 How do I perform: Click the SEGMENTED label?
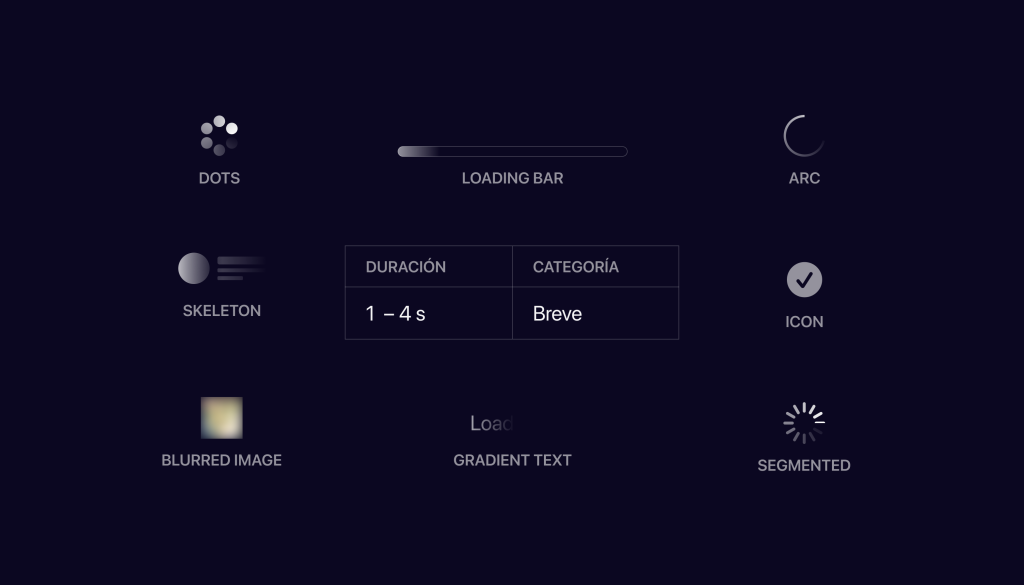coord(804,466)
